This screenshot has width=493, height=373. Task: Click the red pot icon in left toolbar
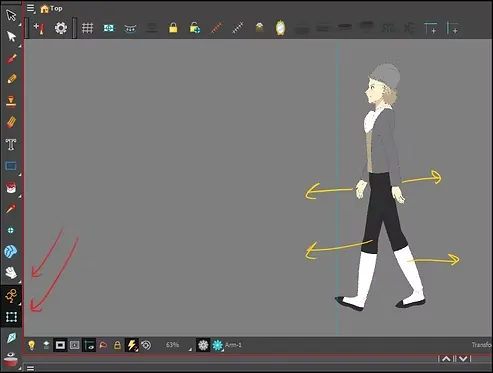tap(11, 360)
